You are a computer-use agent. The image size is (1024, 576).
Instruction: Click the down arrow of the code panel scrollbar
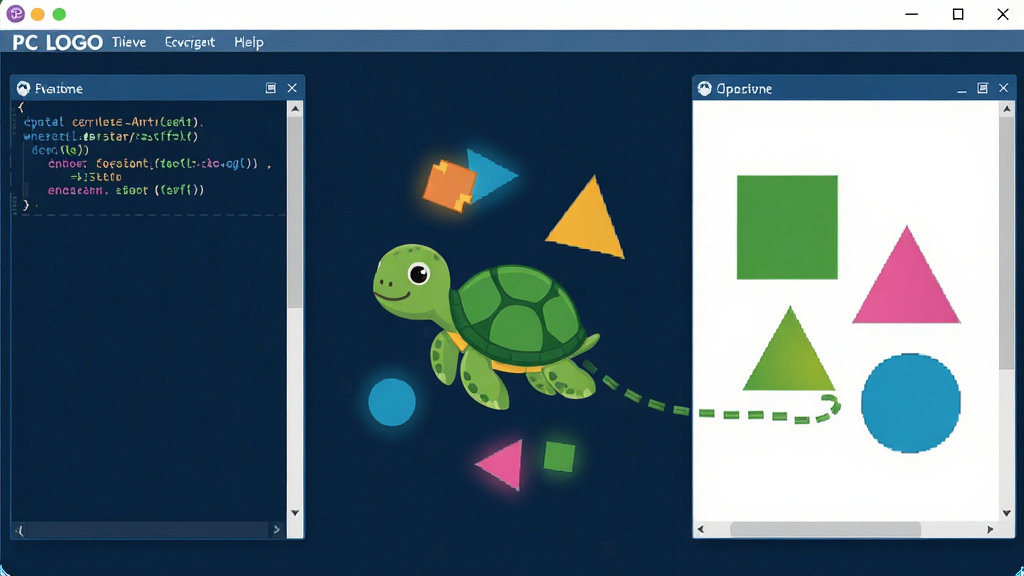click(295, 513)
